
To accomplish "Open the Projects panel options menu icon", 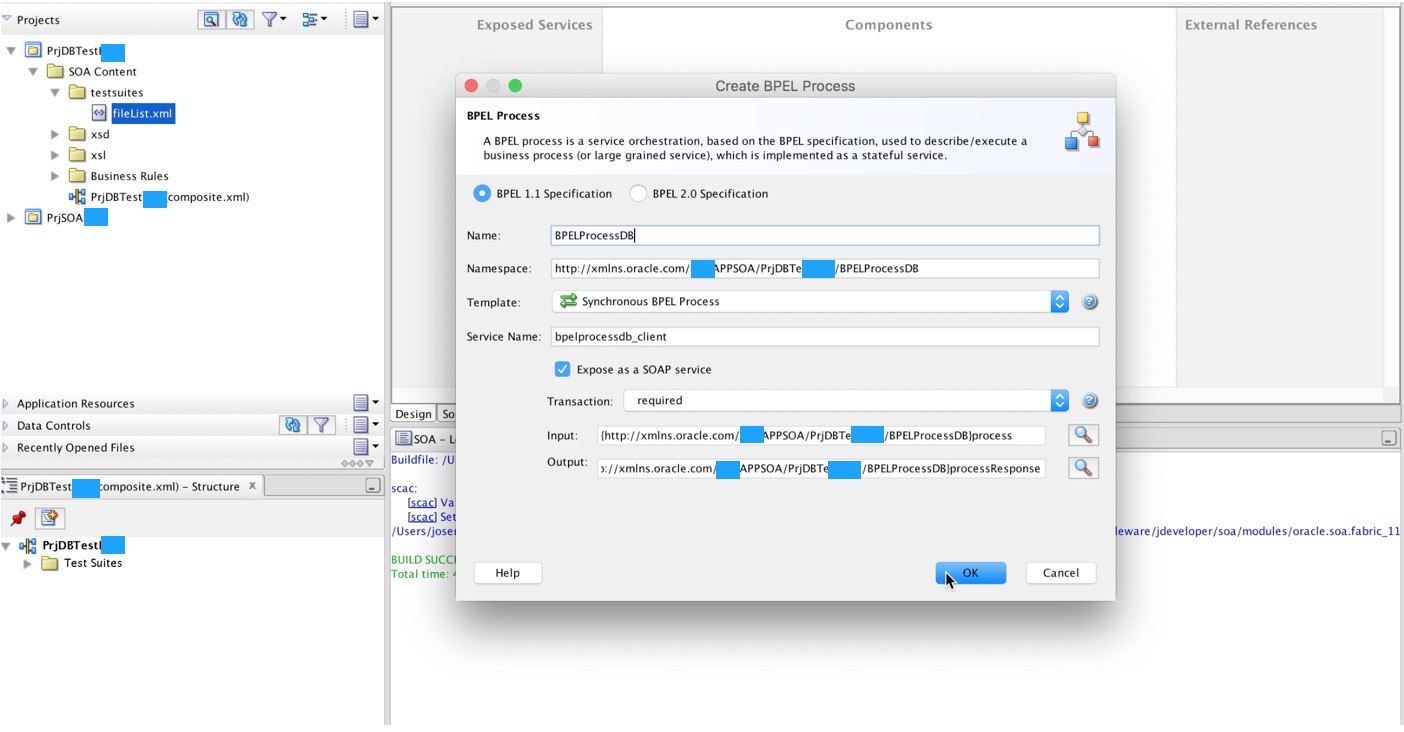I will [x=366, y=19].
